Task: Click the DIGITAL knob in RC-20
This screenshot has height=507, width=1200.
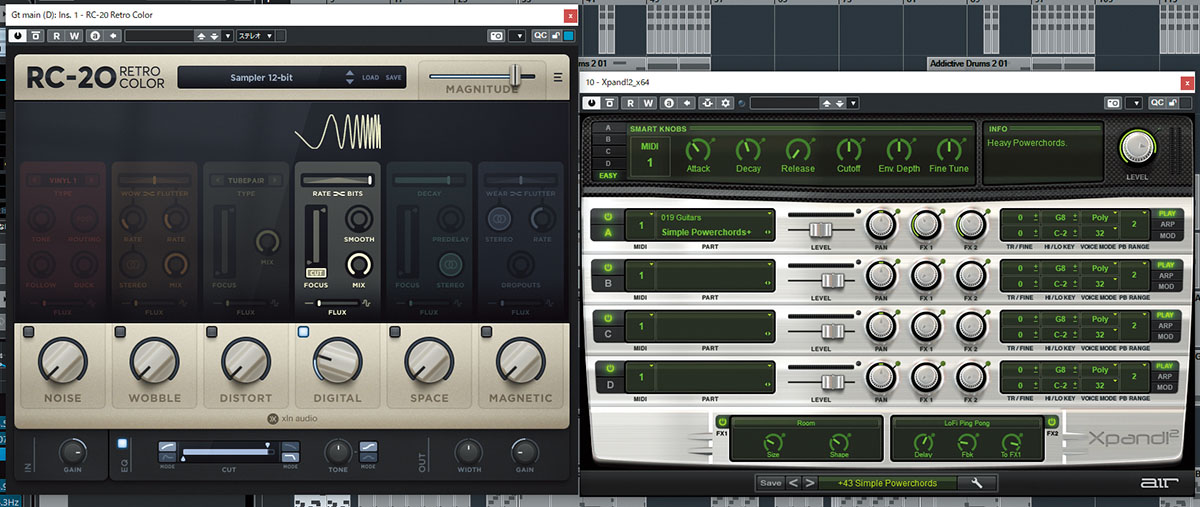Action: tap(337, 360)
